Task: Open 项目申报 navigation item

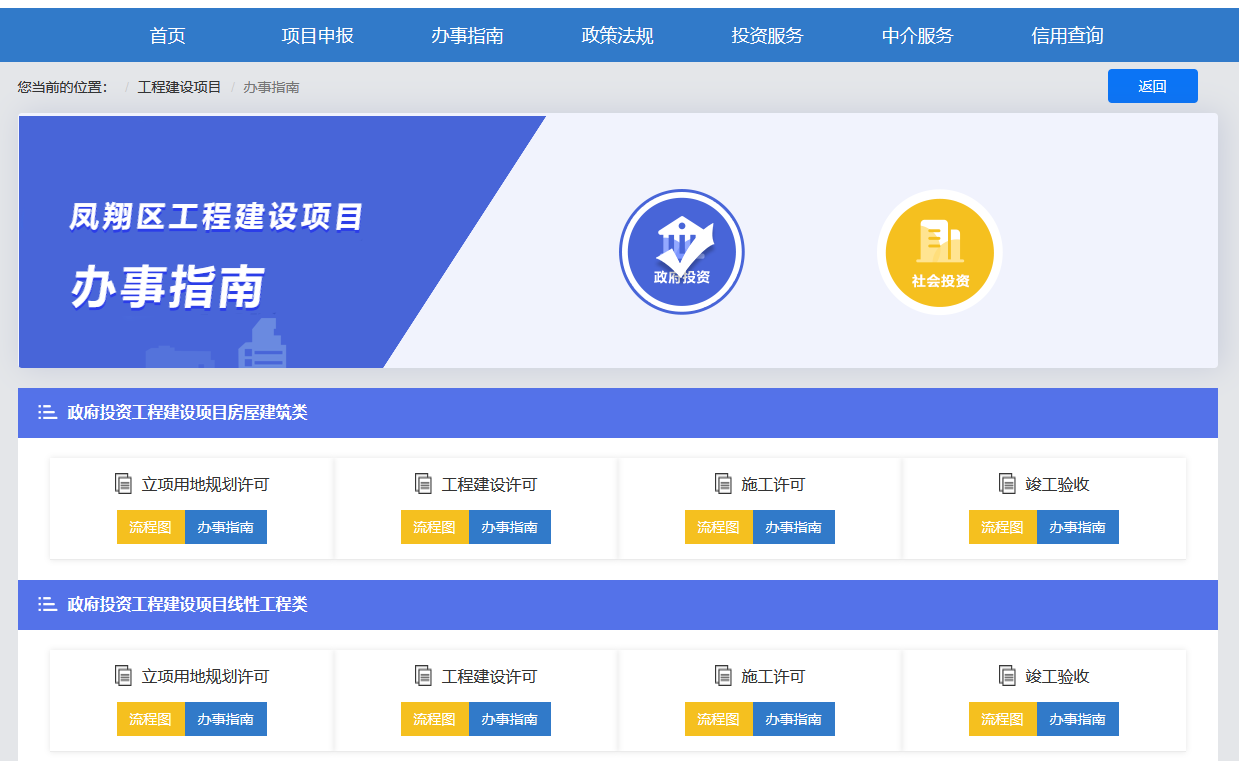Action: [x=318, y=36]
